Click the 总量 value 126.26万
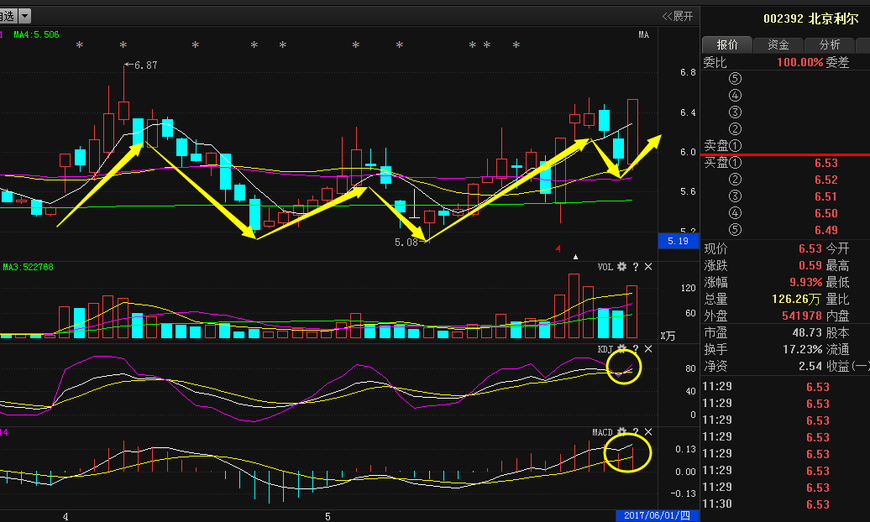Screen dimensions: 870x522 tap(796, 299)
